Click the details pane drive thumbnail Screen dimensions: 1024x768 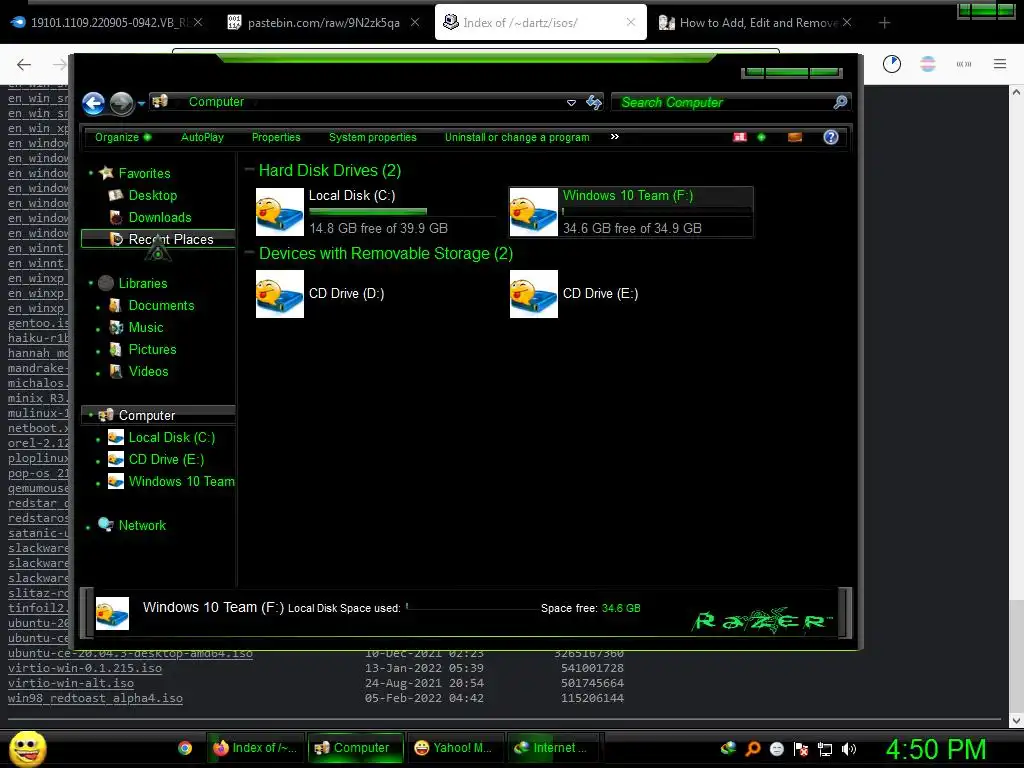point(112,613)
